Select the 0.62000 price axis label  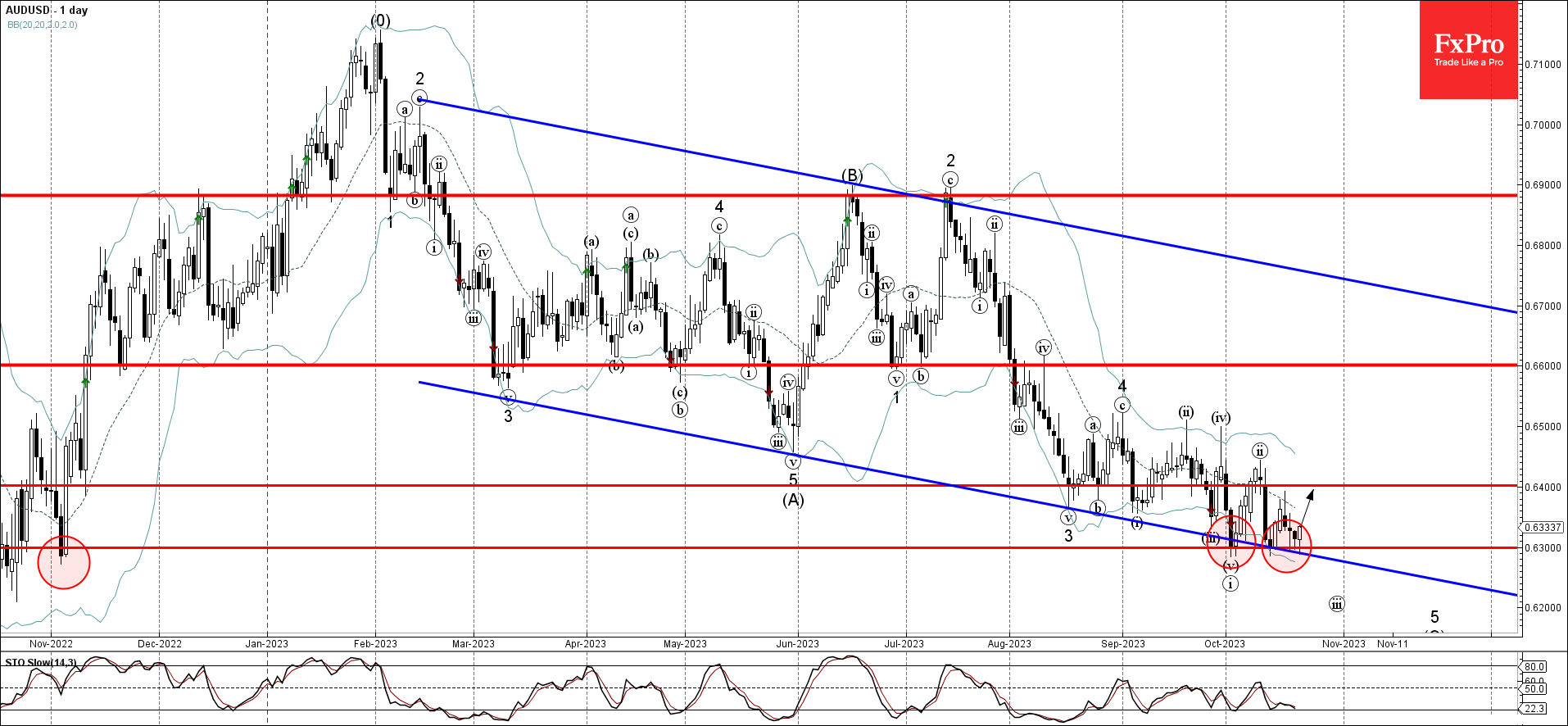1543,608
